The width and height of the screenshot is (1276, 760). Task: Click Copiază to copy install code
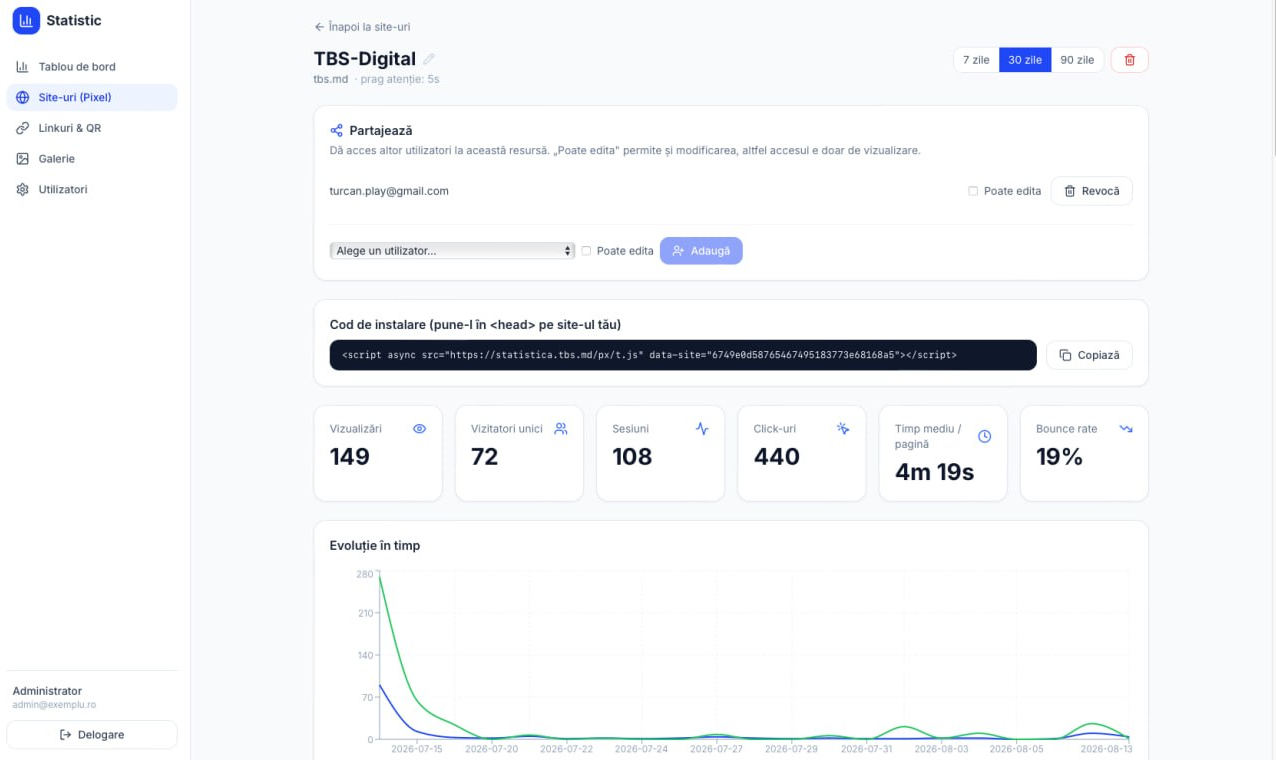[x=1089, y=355]
